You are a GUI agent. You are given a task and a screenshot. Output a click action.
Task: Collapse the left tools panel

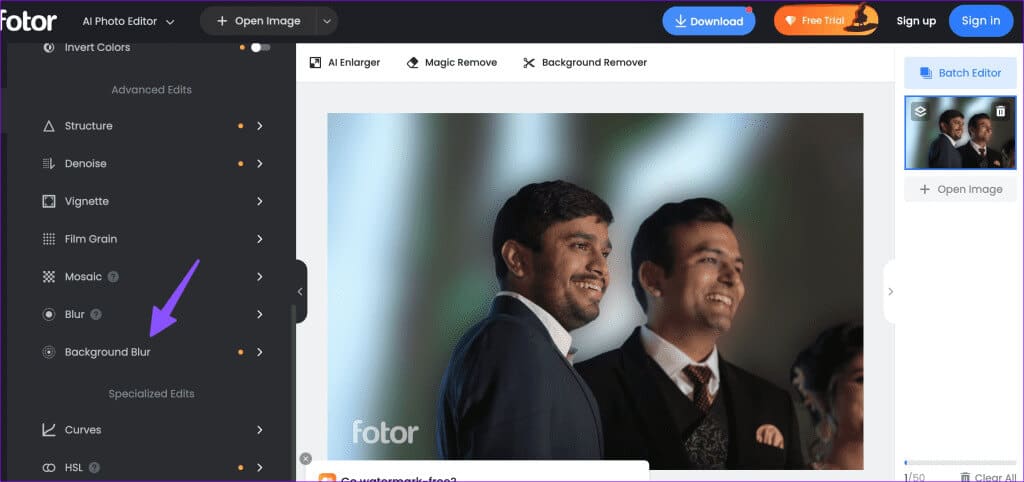click(300, 292)
